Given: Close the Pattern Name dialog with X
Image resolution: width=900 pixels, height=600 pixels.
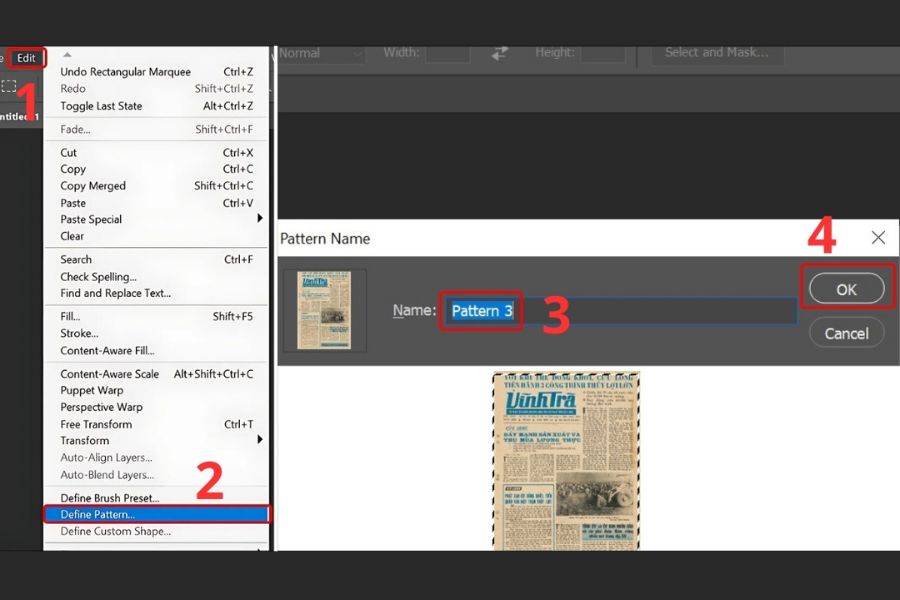Looking at the screenshot, I should 878,238.
